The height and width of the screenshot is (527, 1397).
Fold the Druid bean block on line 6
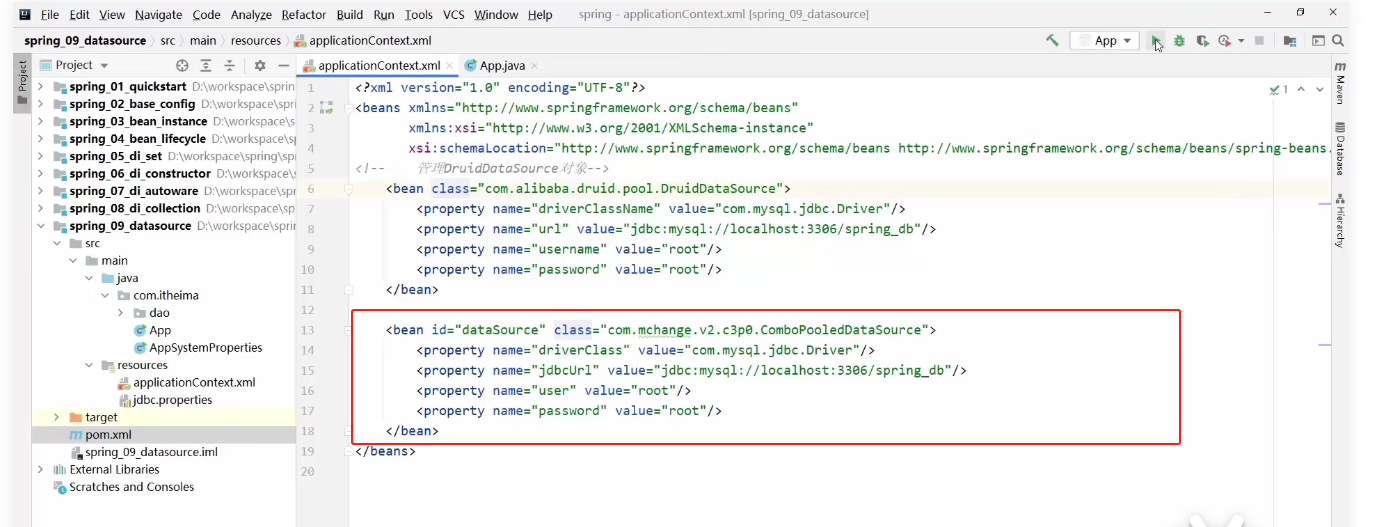click(x=347, y=189)
